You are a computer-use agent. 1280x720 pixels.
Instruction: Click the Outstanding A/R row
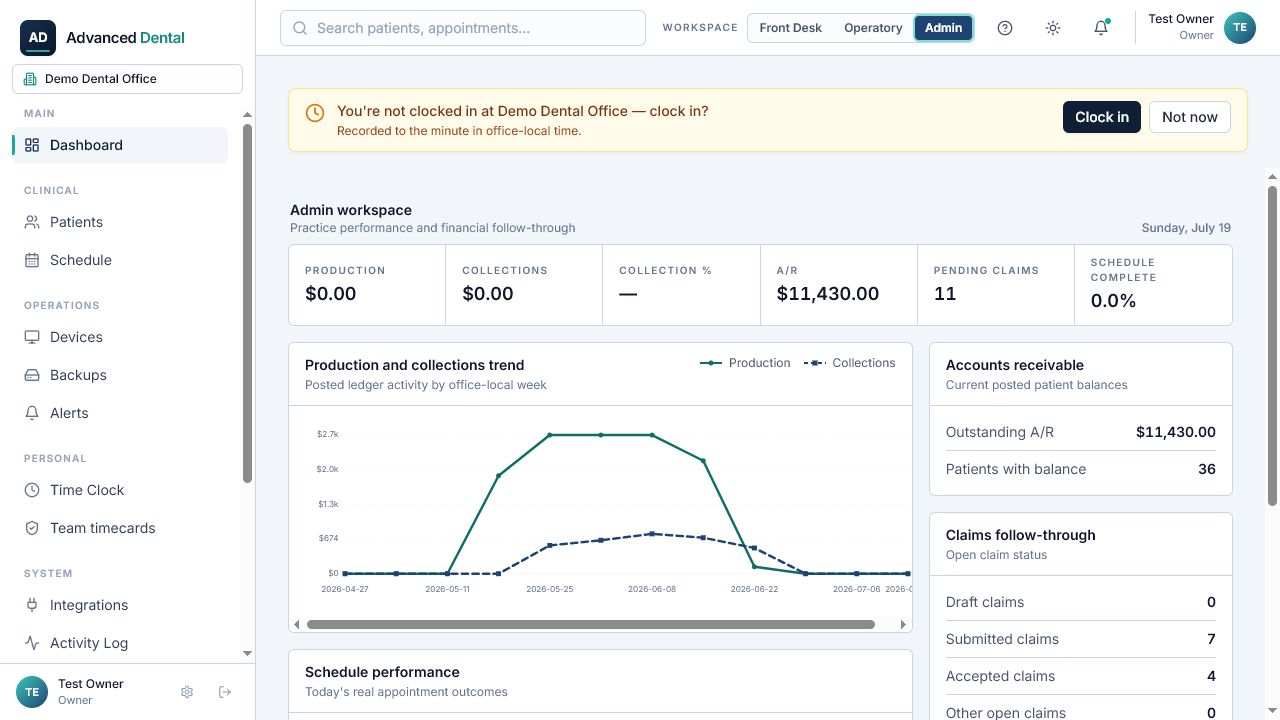tap(1081, 432)
